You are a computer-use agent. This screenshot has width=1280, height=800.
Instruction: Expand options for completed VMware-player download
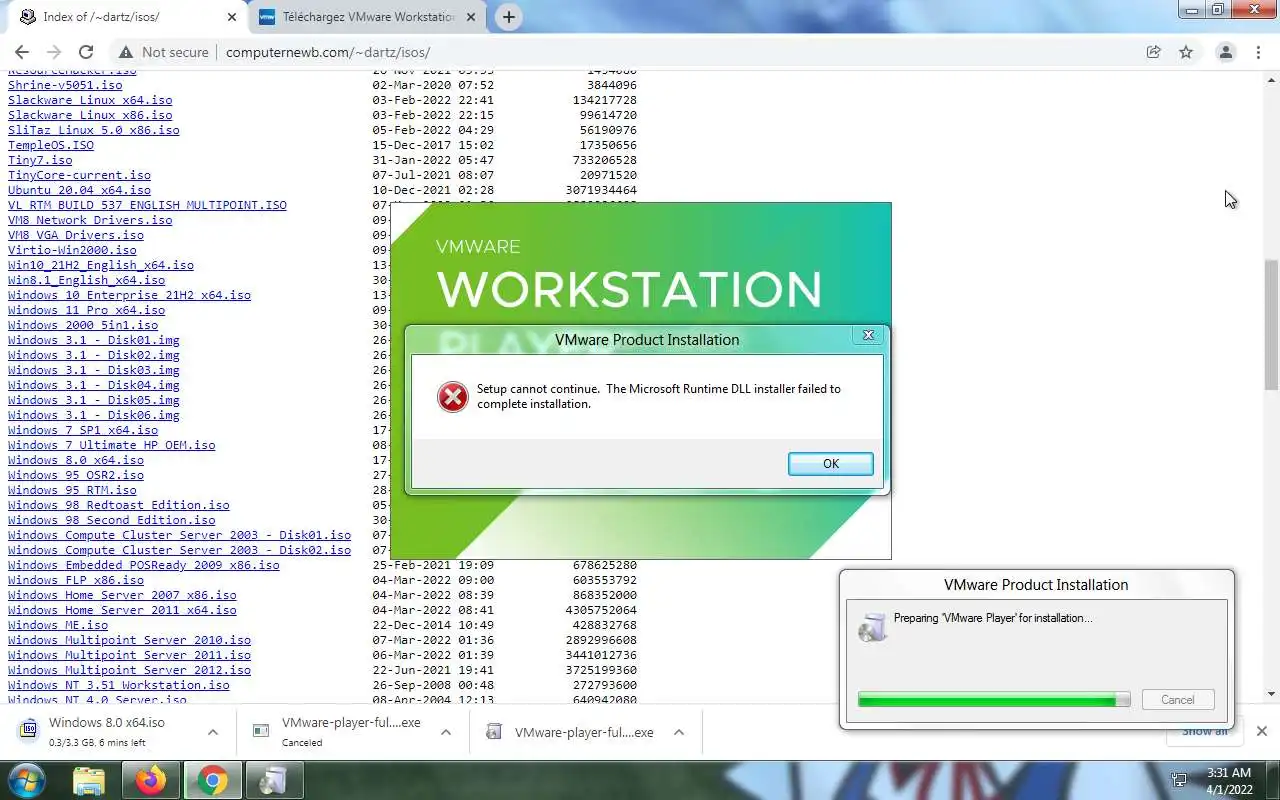click(679, 732)
